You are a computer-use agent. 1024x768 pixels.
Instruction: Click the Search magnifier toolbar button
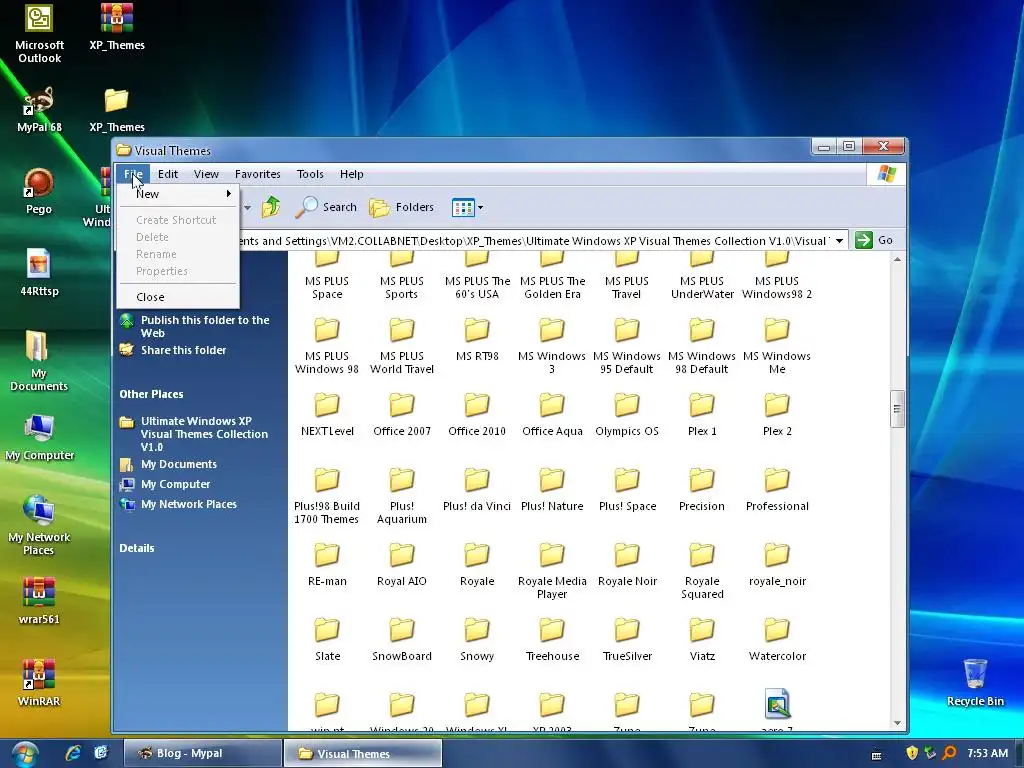click(x=326, y=208)
